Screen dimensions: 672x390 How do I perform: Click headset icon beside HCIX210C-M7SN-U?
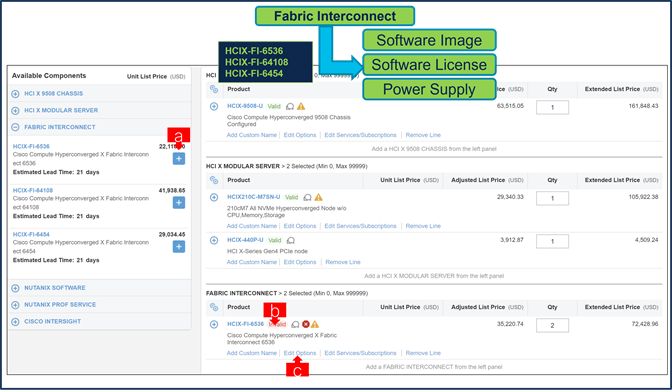tap(307, 198)
